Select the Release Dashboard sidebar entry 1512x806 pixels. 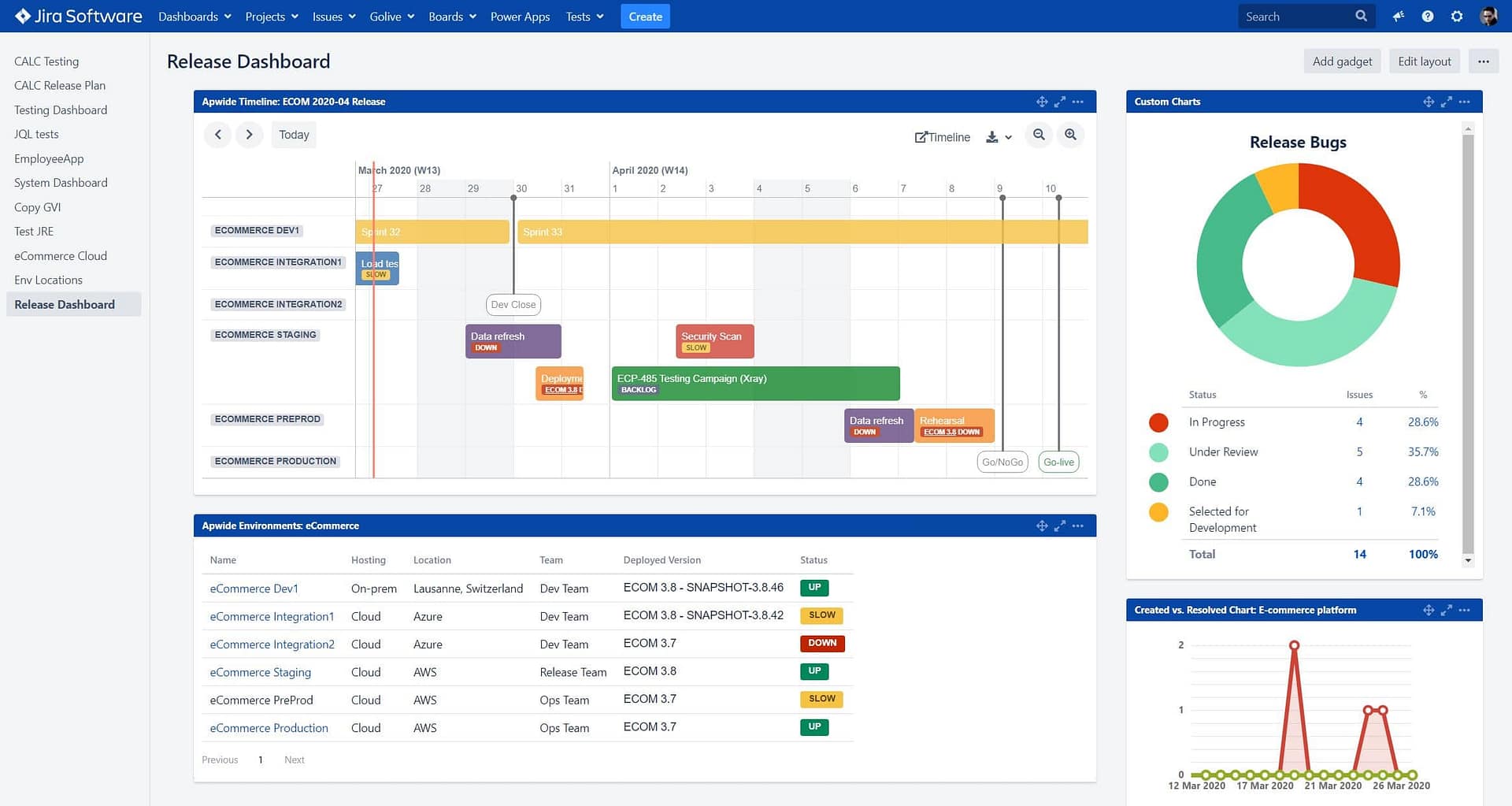(x=64, y=304)
